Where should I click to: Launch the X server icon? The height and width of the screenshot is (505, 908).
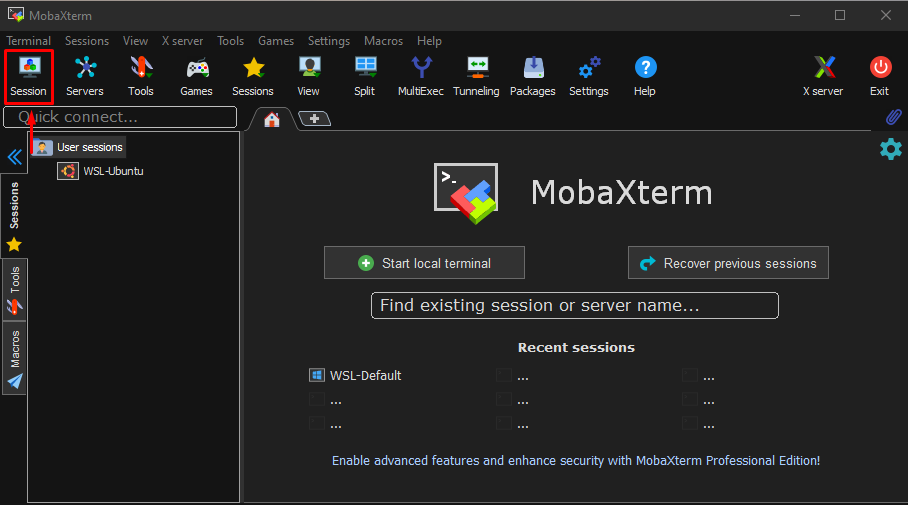tap(823, 76)
